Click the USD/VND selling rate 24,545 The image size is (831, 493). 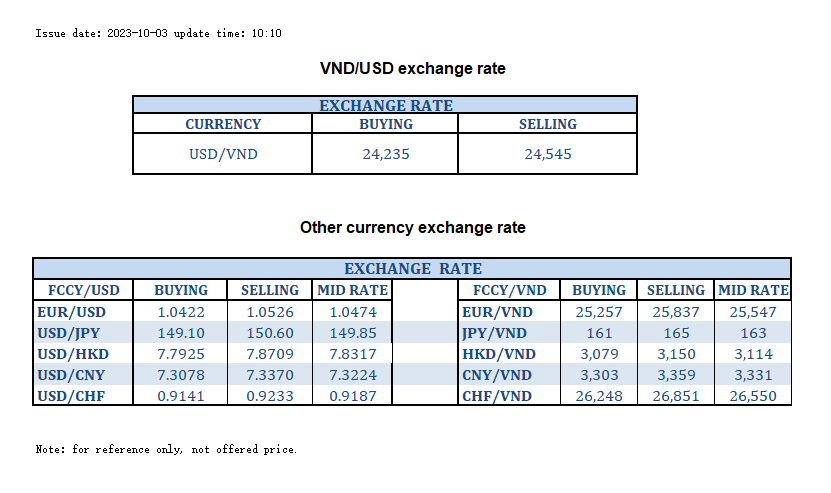tap(548, 155)
